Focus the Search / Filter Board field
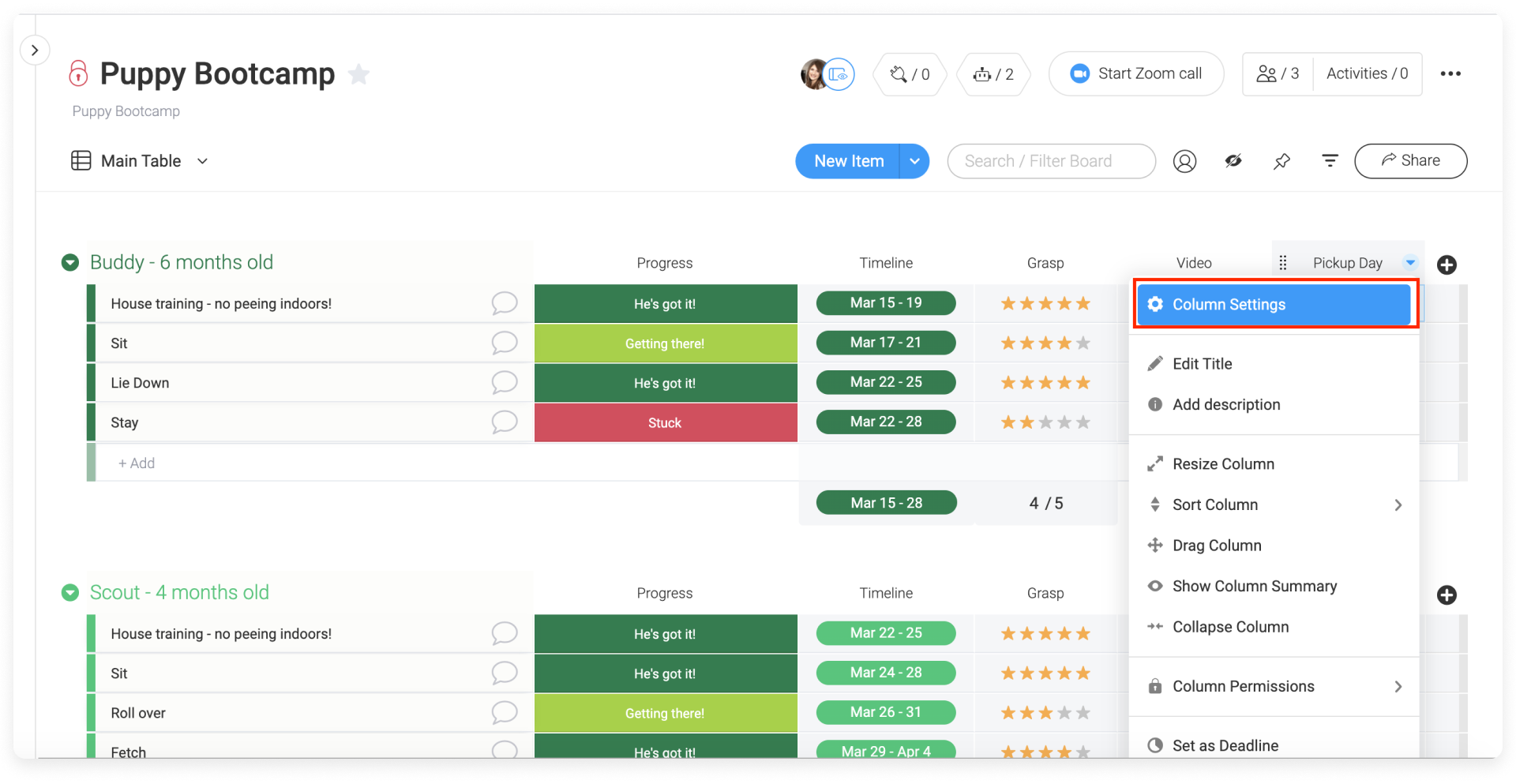The height and width of the screenshot is (784, 1516). point(1051,161)
